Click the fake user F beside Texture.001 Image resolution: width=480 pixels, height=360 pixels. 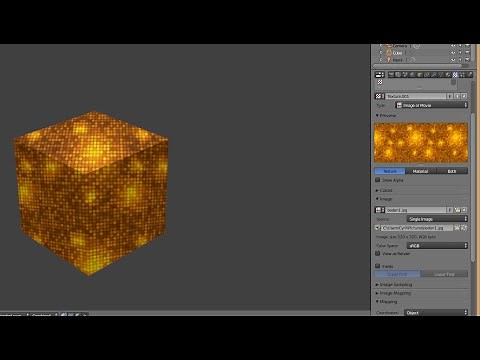pyautogui.click(x=449, y=96)
